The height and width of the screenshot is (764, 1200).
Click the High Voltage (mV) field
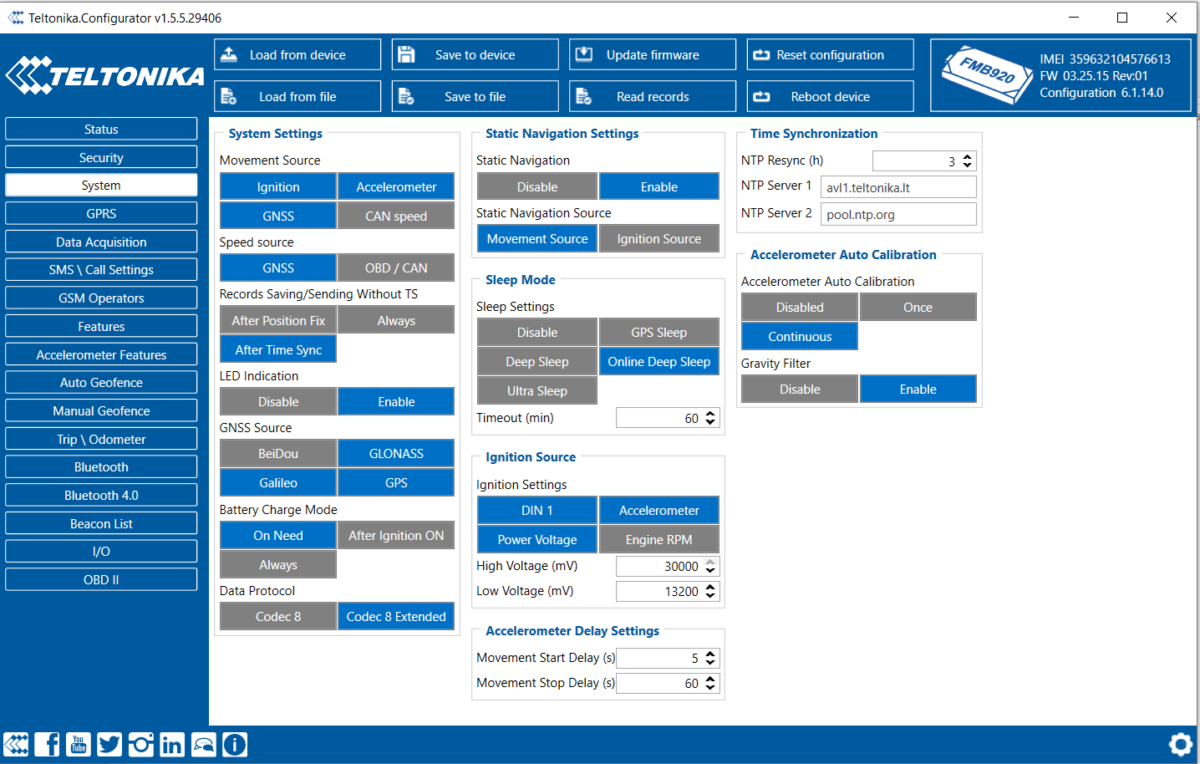660,566
